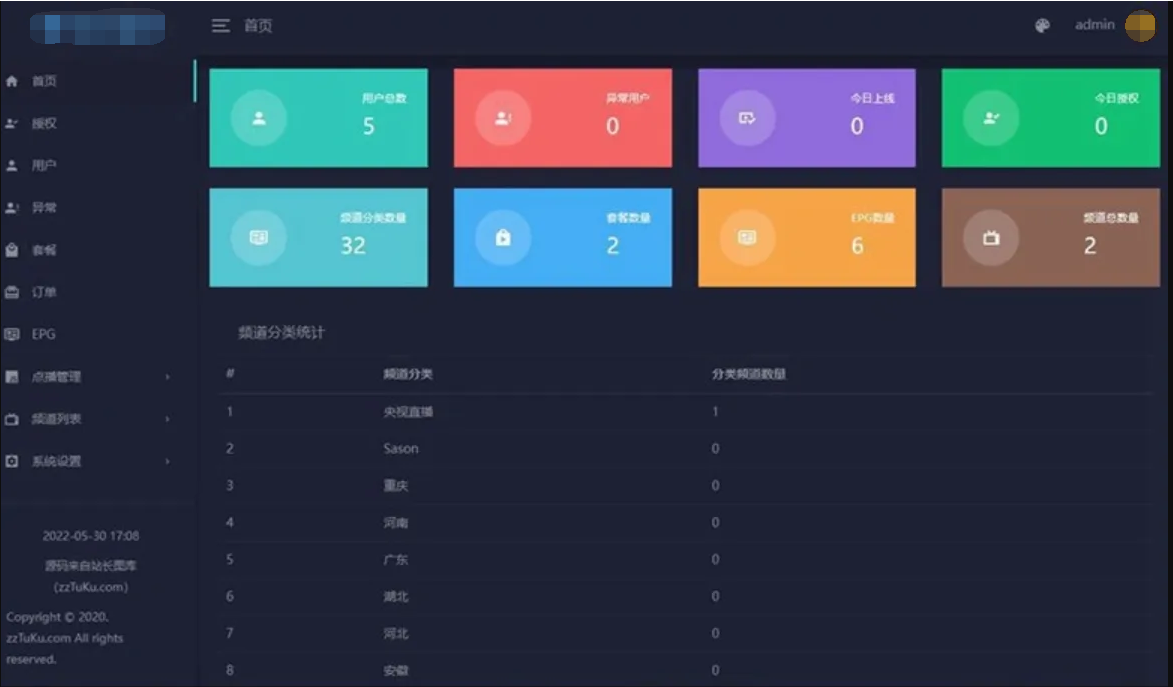Click the 央视直播 channel category row
This screenshot has height=687, width=1173.
click(x=408, y=411)
